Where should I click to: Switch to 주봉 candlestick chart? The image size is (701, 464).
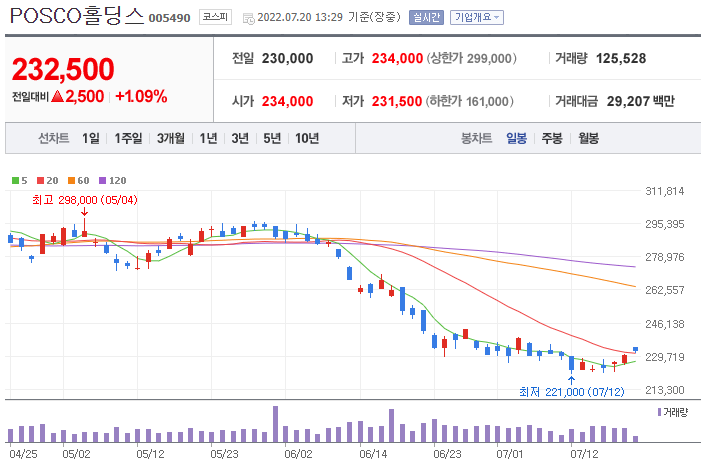[x=552, y=138]
